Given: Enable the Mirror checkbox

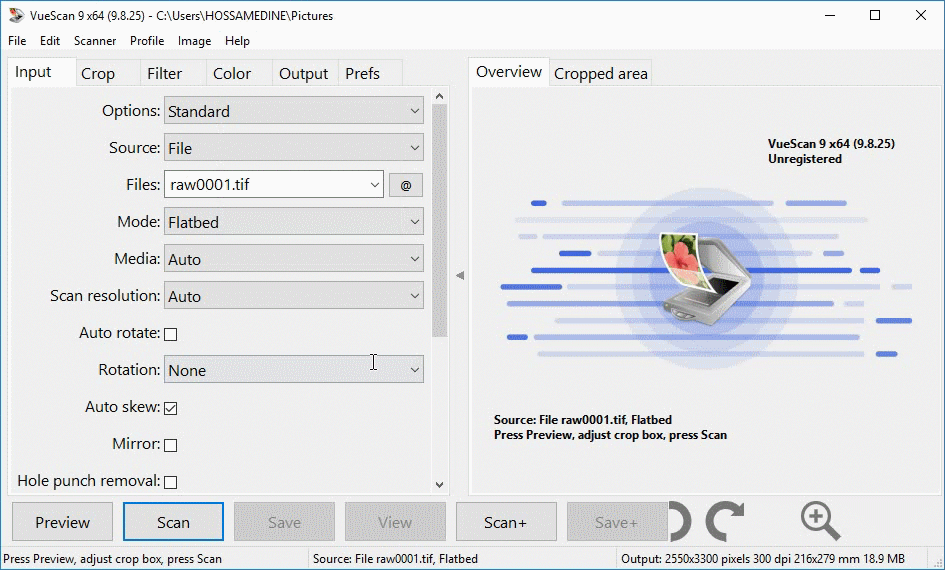Looking at the screenshot, I should pos(171,445).
